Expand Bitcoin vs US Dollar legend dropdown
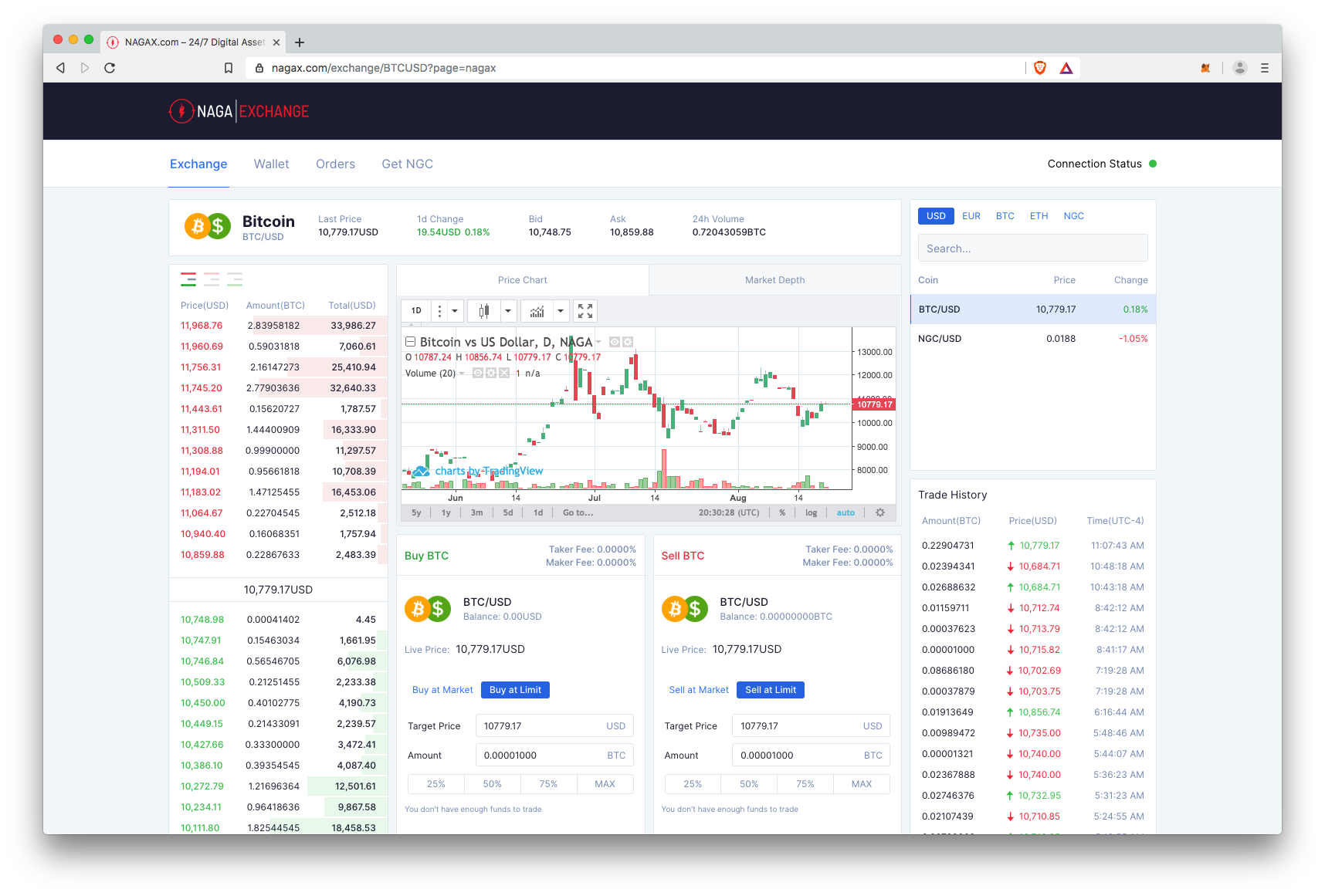1325x896 pixels. pyautogui.click(x=598, y=342)
